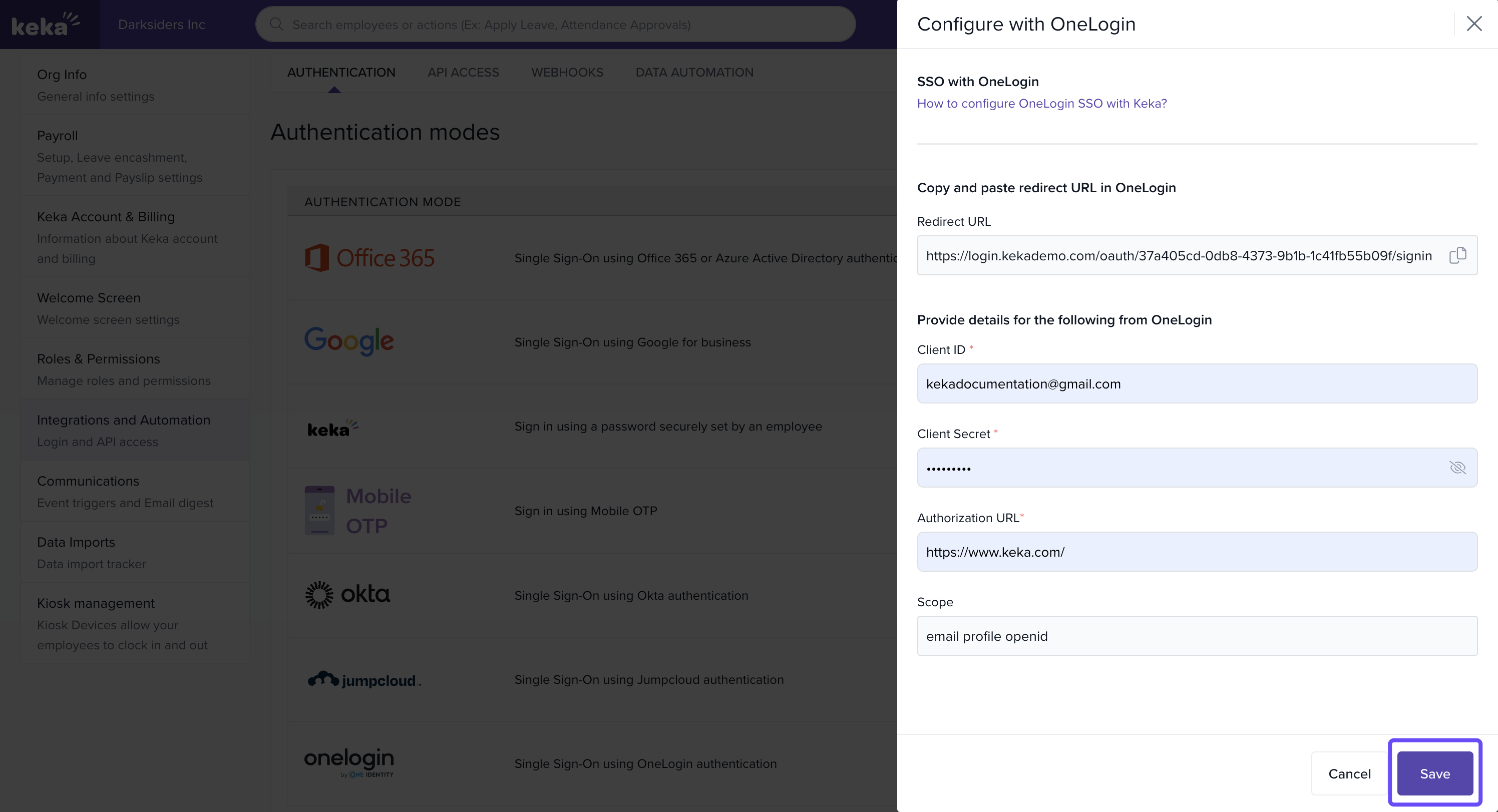The width and height of the screenshot is (1498, 812).
Task: Open the OneLogin SSO configuration help link
Action: point(1041,104)
